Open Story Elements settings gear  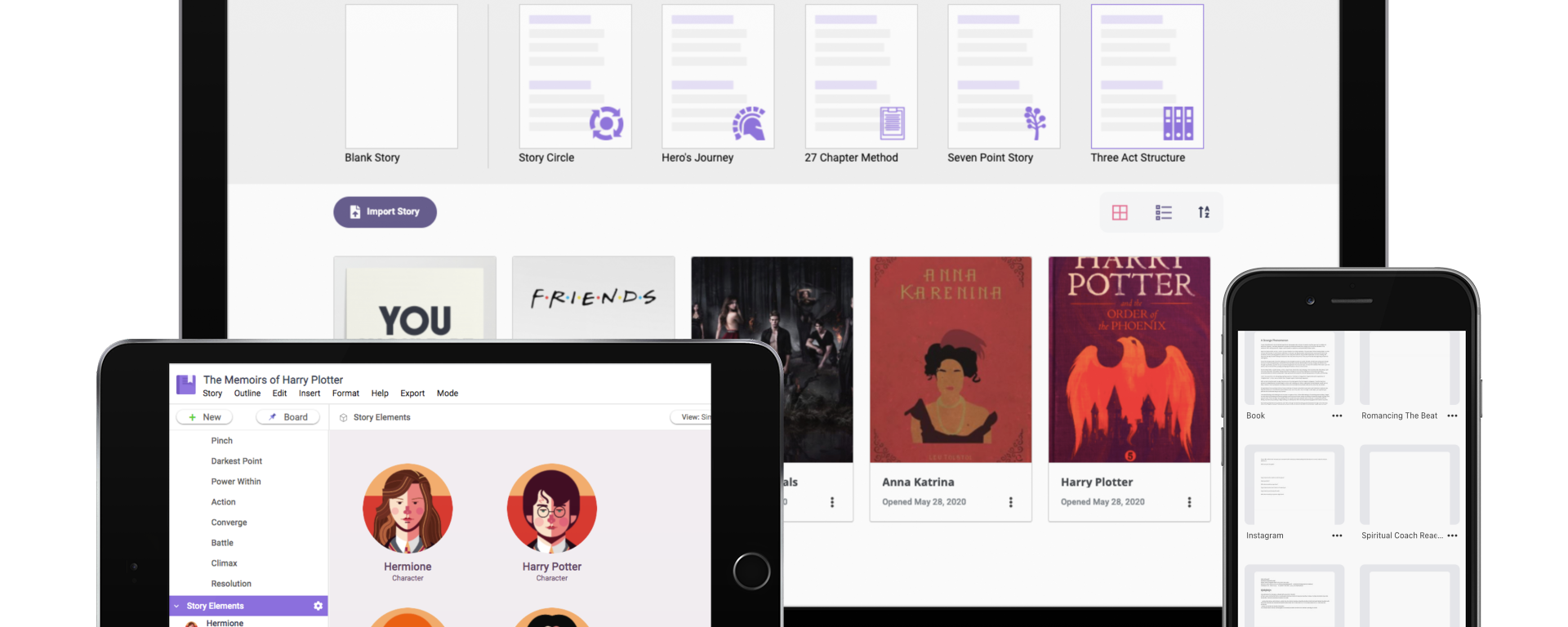(318, 606)
